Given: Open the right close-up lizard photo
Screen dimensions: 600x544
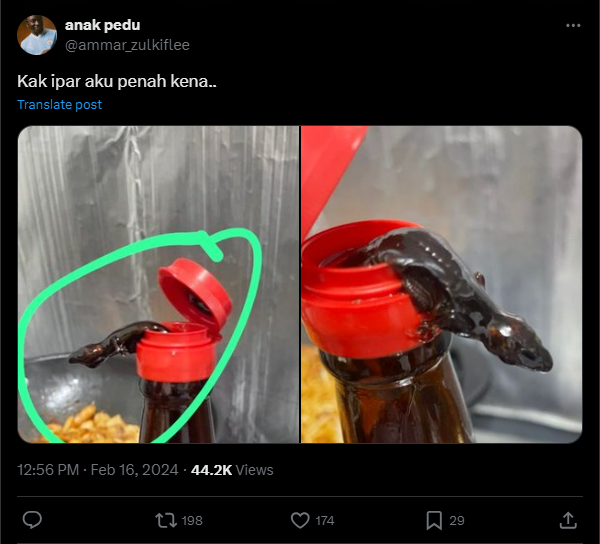Looking at the screenshot, I should coord(441,284).
